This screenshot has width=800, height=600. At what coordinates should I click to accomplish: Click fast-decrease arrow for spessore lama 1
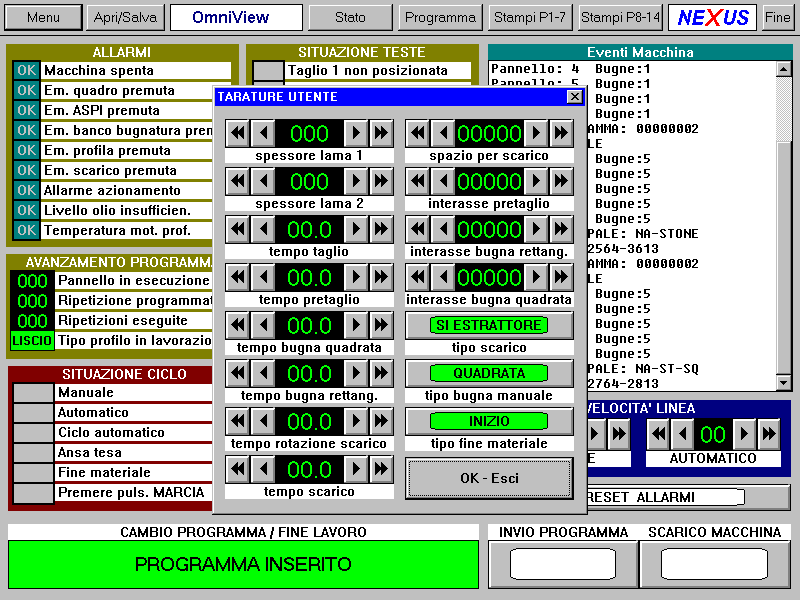237,133
